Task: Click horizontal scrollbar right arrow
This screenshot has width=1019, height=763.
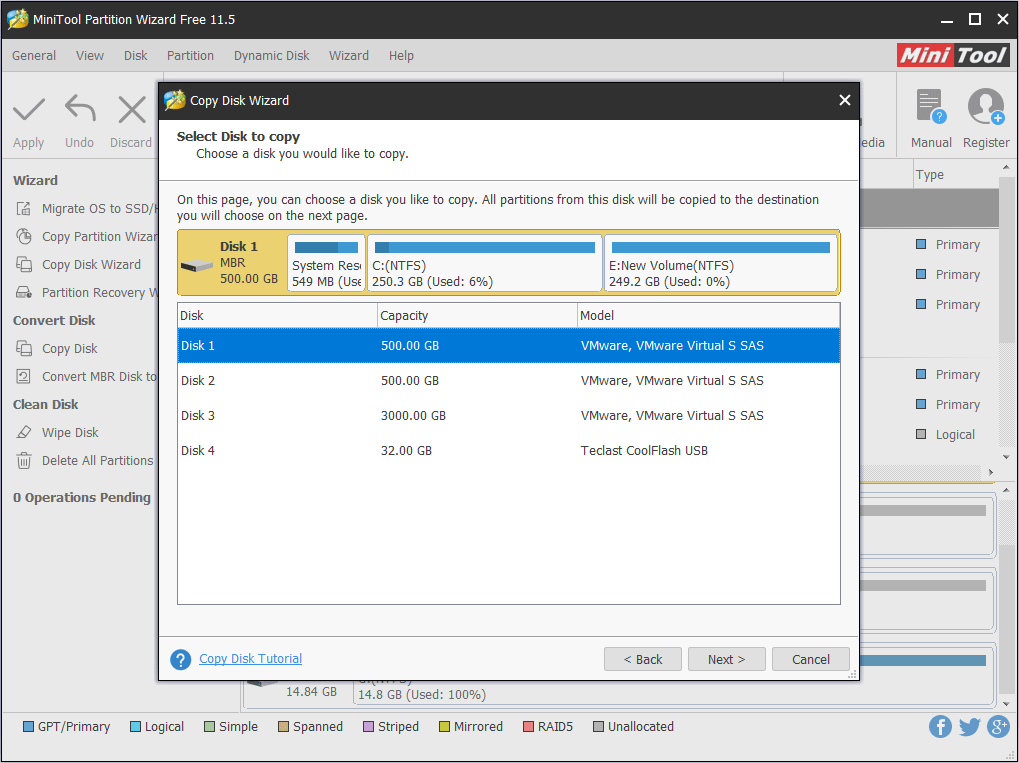Action: [991, 472]
